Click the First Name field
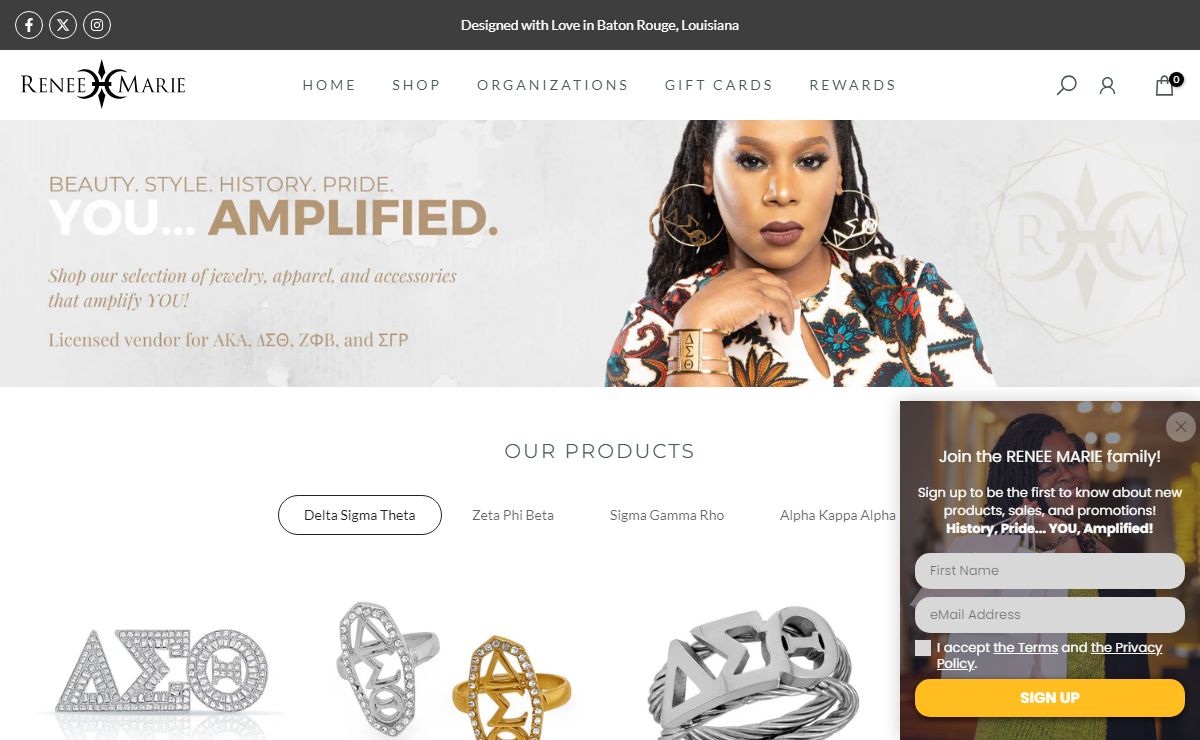 pos(1050,571)
